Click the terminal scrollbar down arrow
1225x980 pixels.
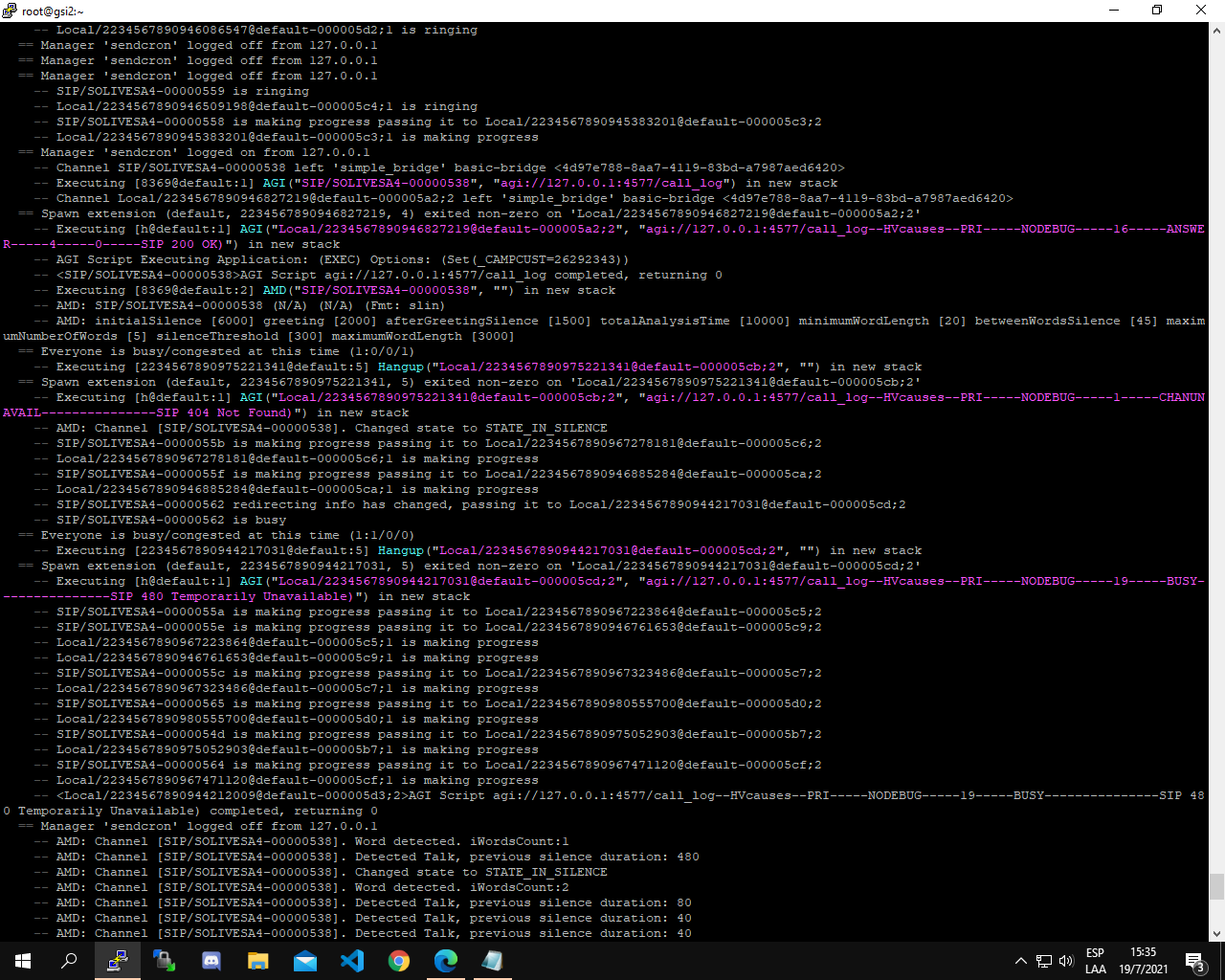[1216, 933]
